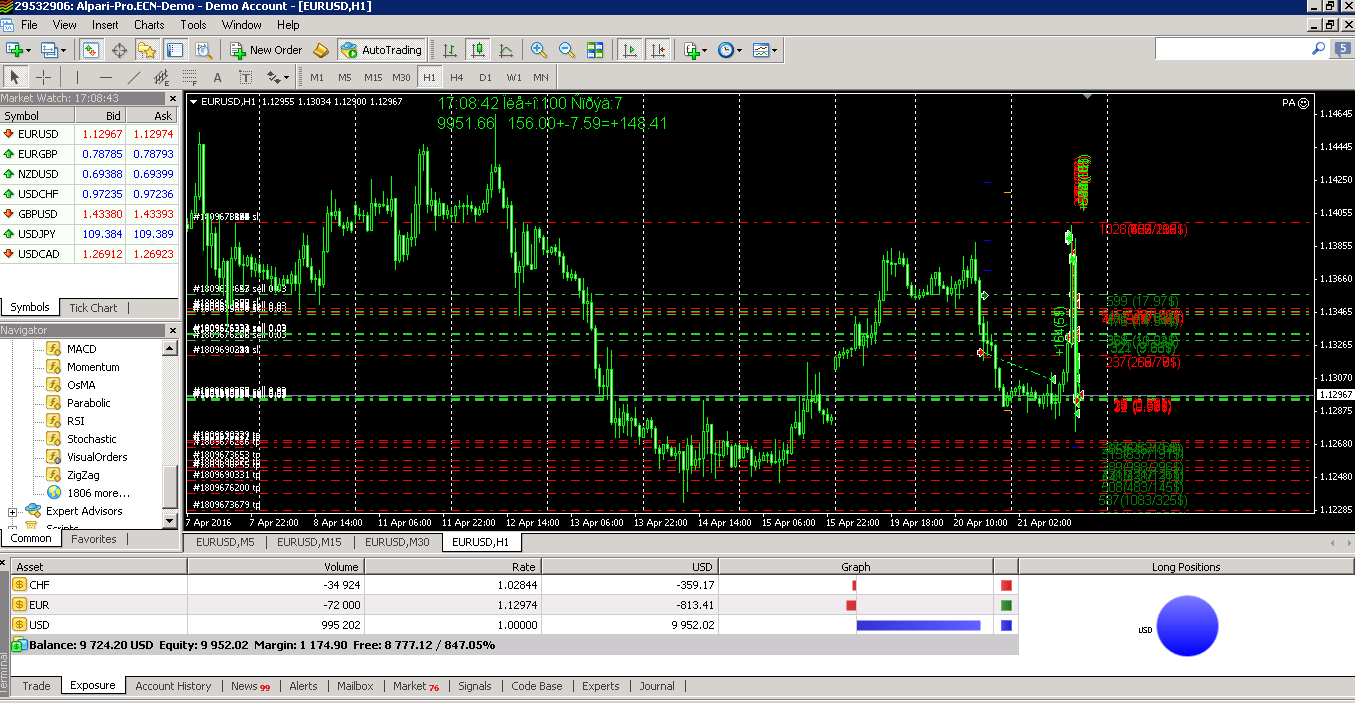Open the periodicity clock dropdown
The width and height of the screenshot is (1355, 703).
730,50
